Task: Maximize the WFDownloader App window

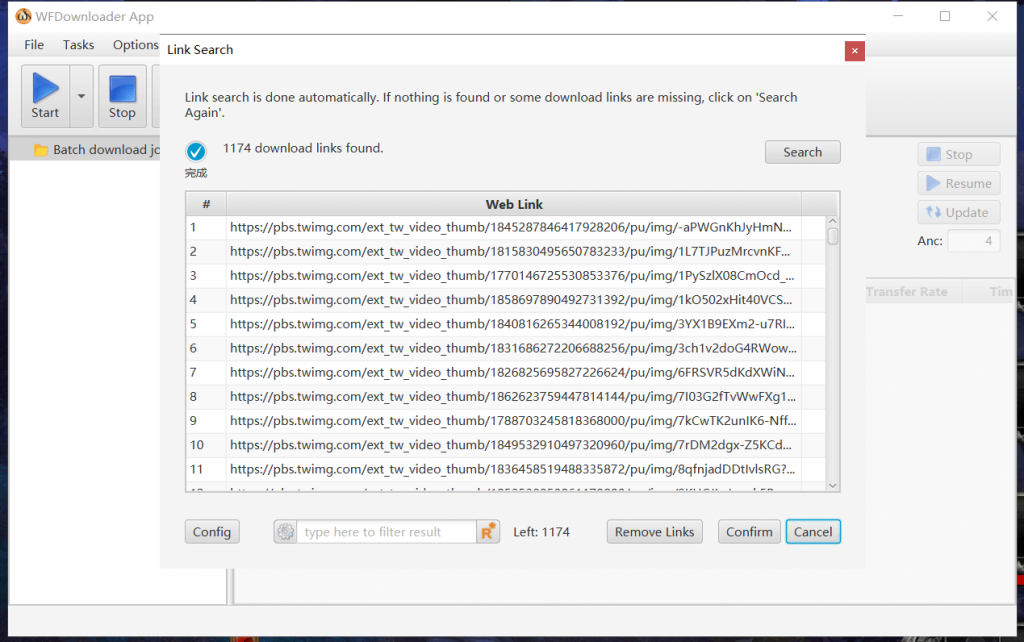Action: coord(945,16)
